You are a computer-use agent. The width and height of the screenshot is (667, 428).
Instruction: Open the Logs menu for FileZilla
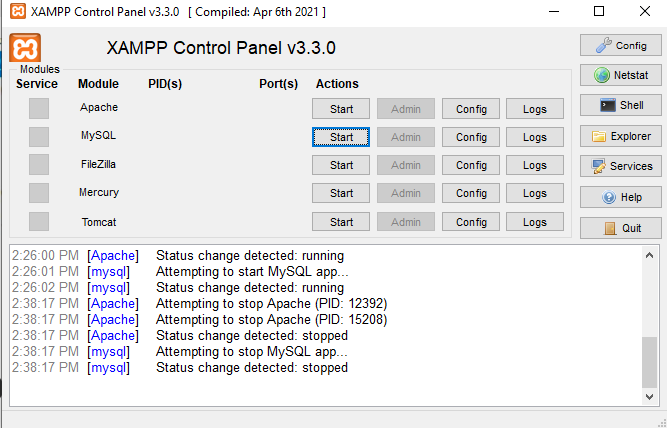[535, 165]
